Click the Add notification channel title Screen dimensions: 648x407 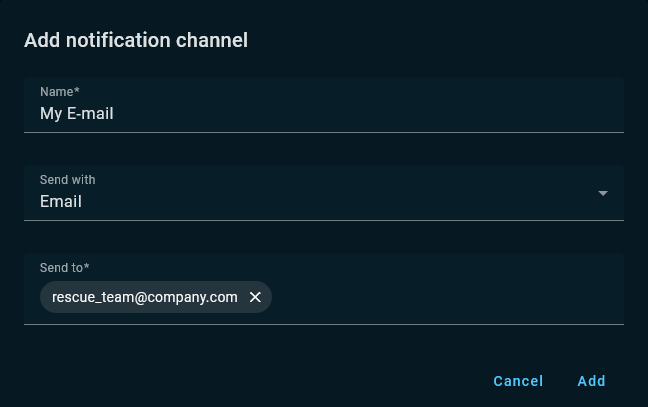point(136,40)
